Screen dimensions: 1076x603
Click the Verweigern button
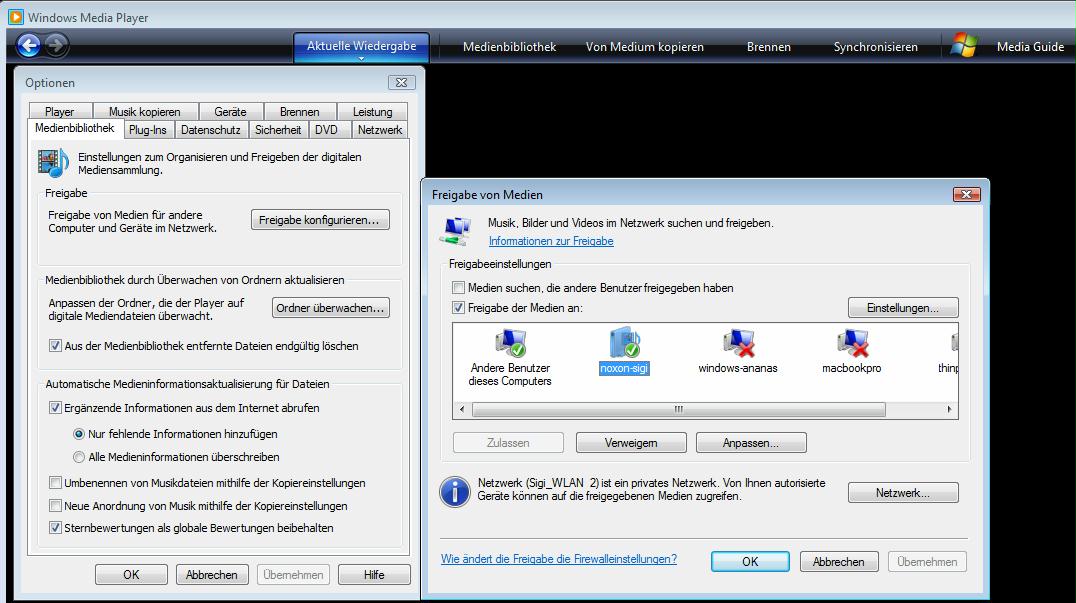pyautogui.click(x=631, y=442)
